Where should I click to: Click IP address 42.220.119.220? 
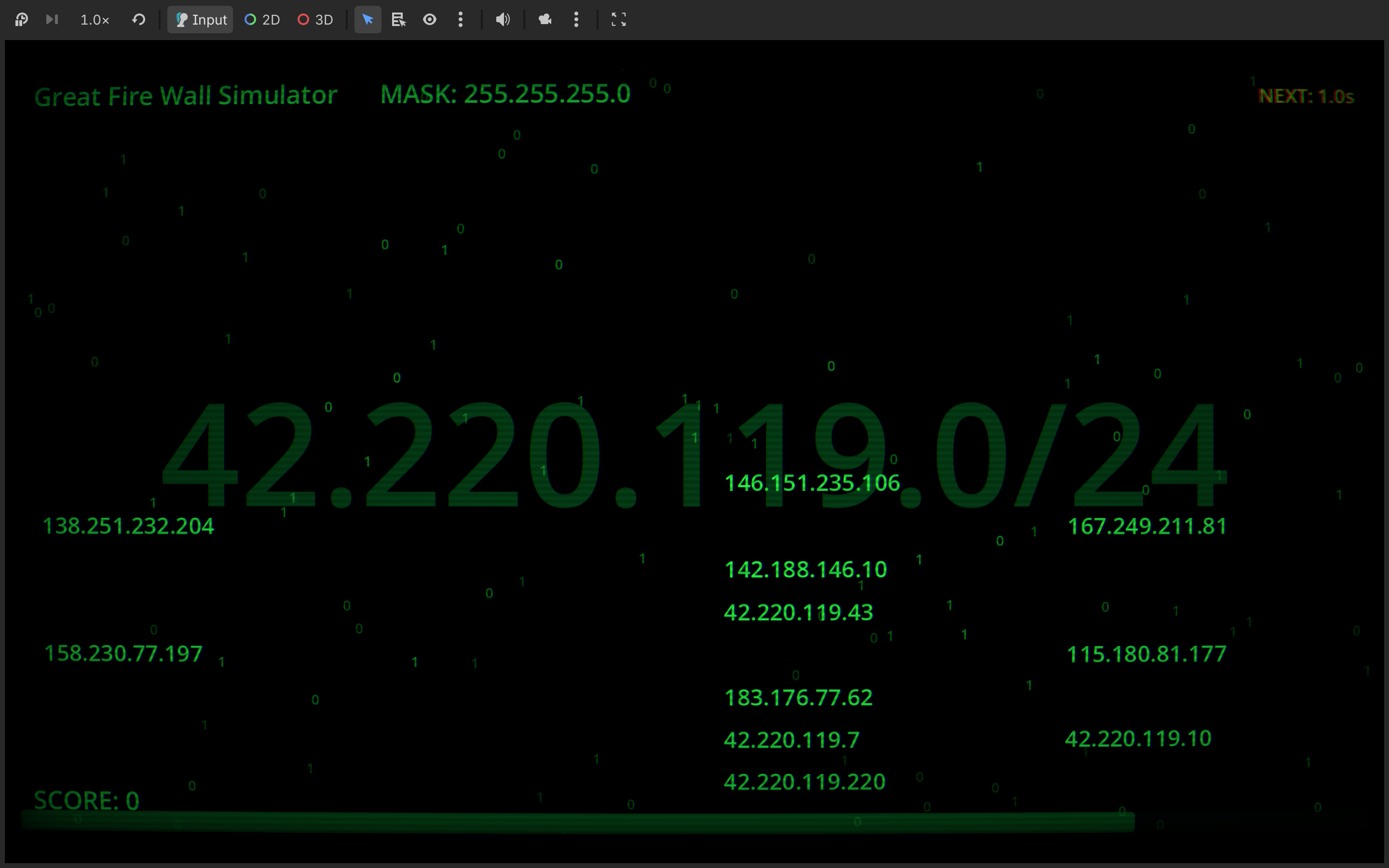click(804, 782)
